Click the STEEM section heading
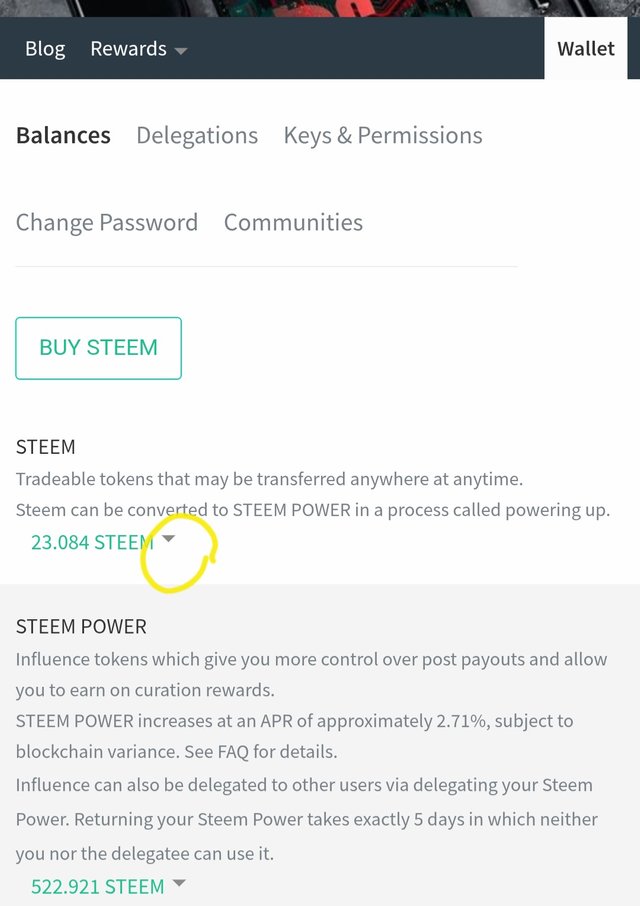The height and width of the screenshot is (906, 640). coord(46,447)
